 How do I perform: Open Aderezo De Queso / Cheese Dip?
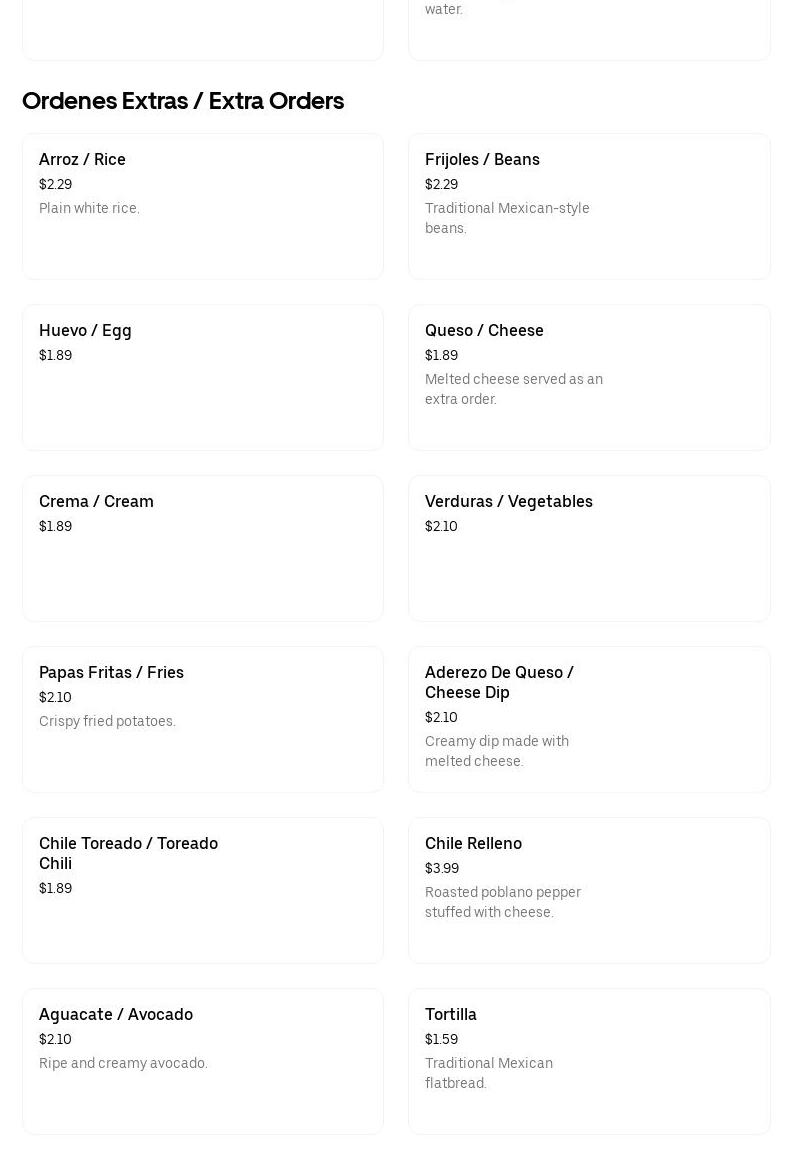589,719
